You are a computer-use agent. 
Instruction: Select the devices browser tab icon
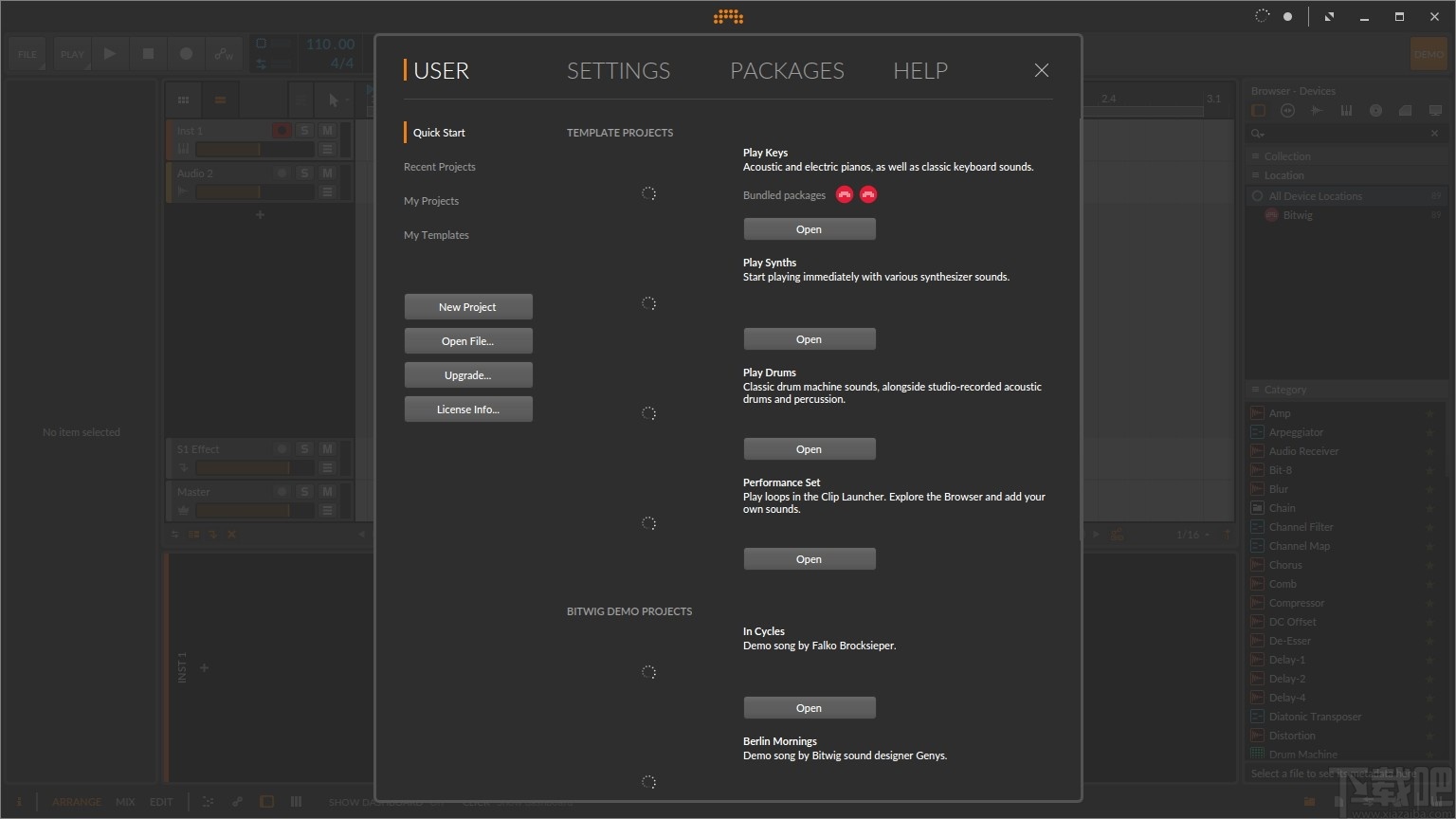pos(1259,111)
